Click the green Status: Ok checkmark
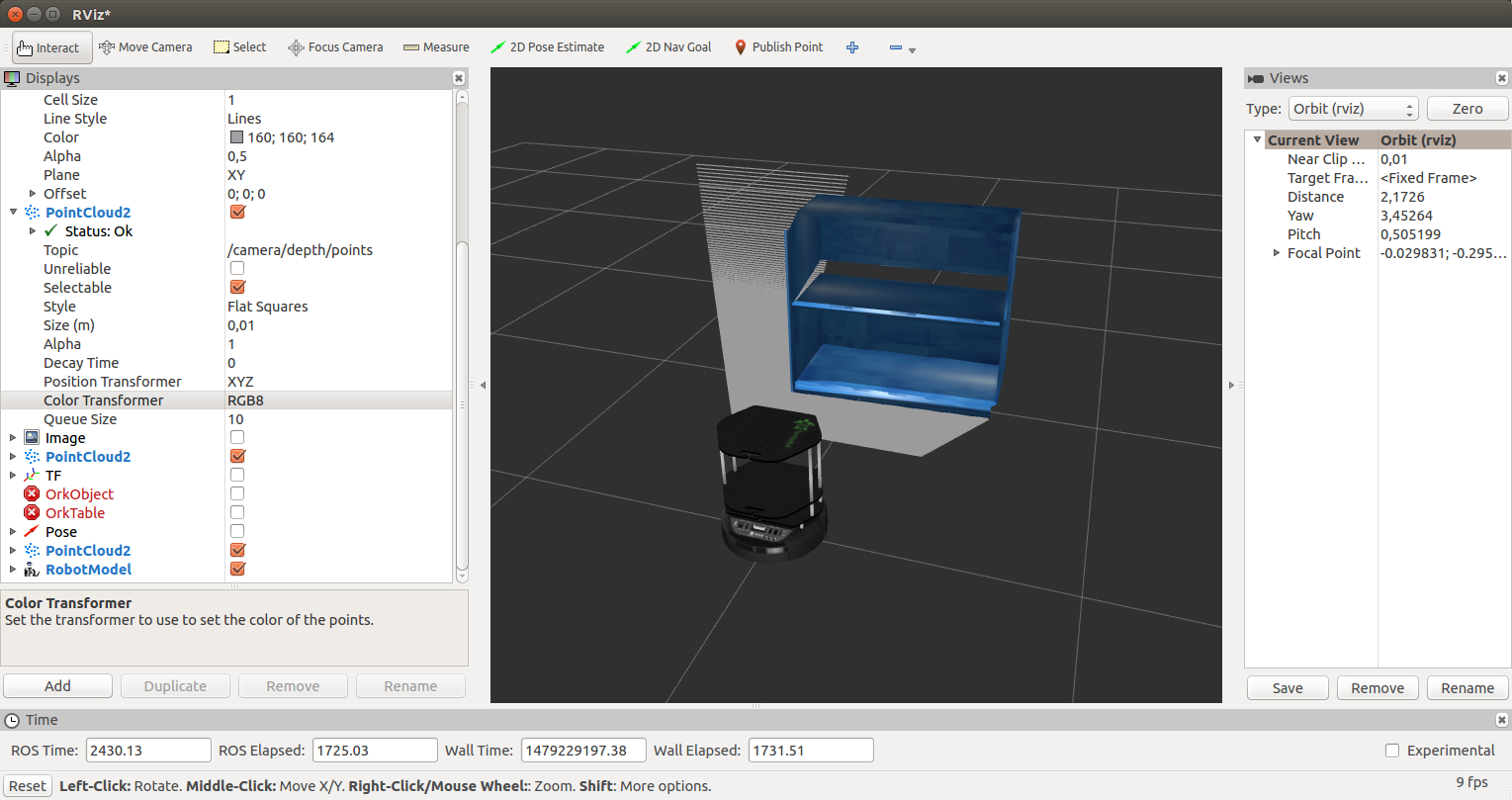 (x=51, y=231)
